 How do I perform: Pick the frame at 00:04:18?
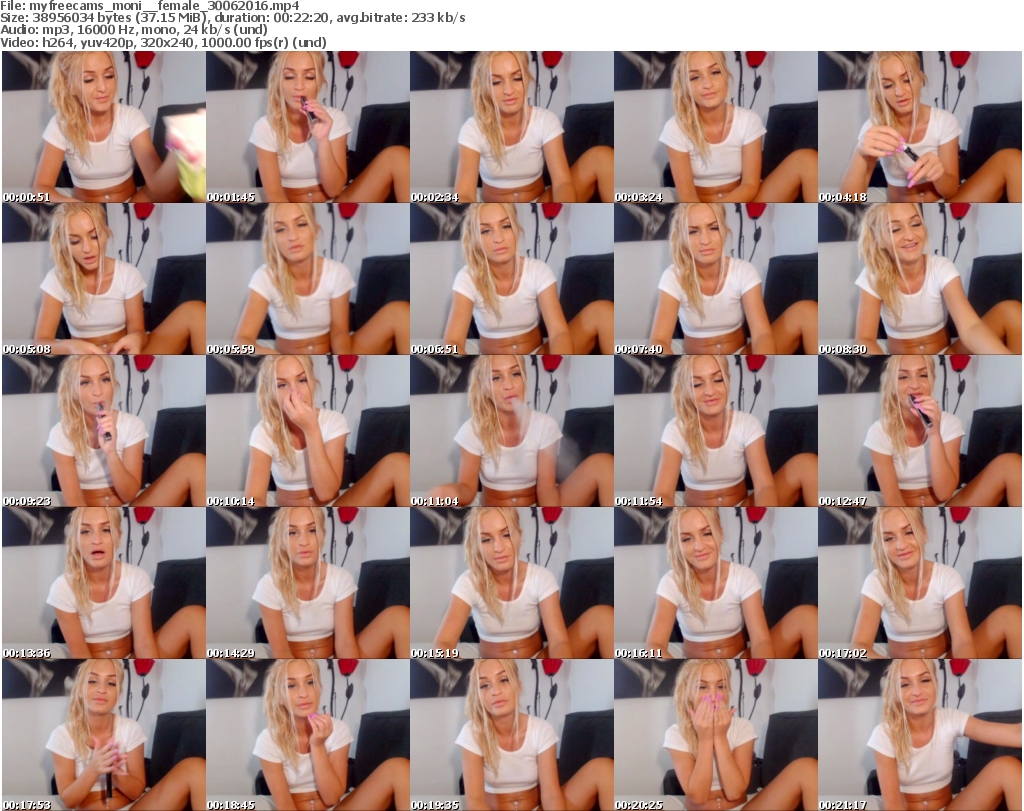(x=919, y=127)
